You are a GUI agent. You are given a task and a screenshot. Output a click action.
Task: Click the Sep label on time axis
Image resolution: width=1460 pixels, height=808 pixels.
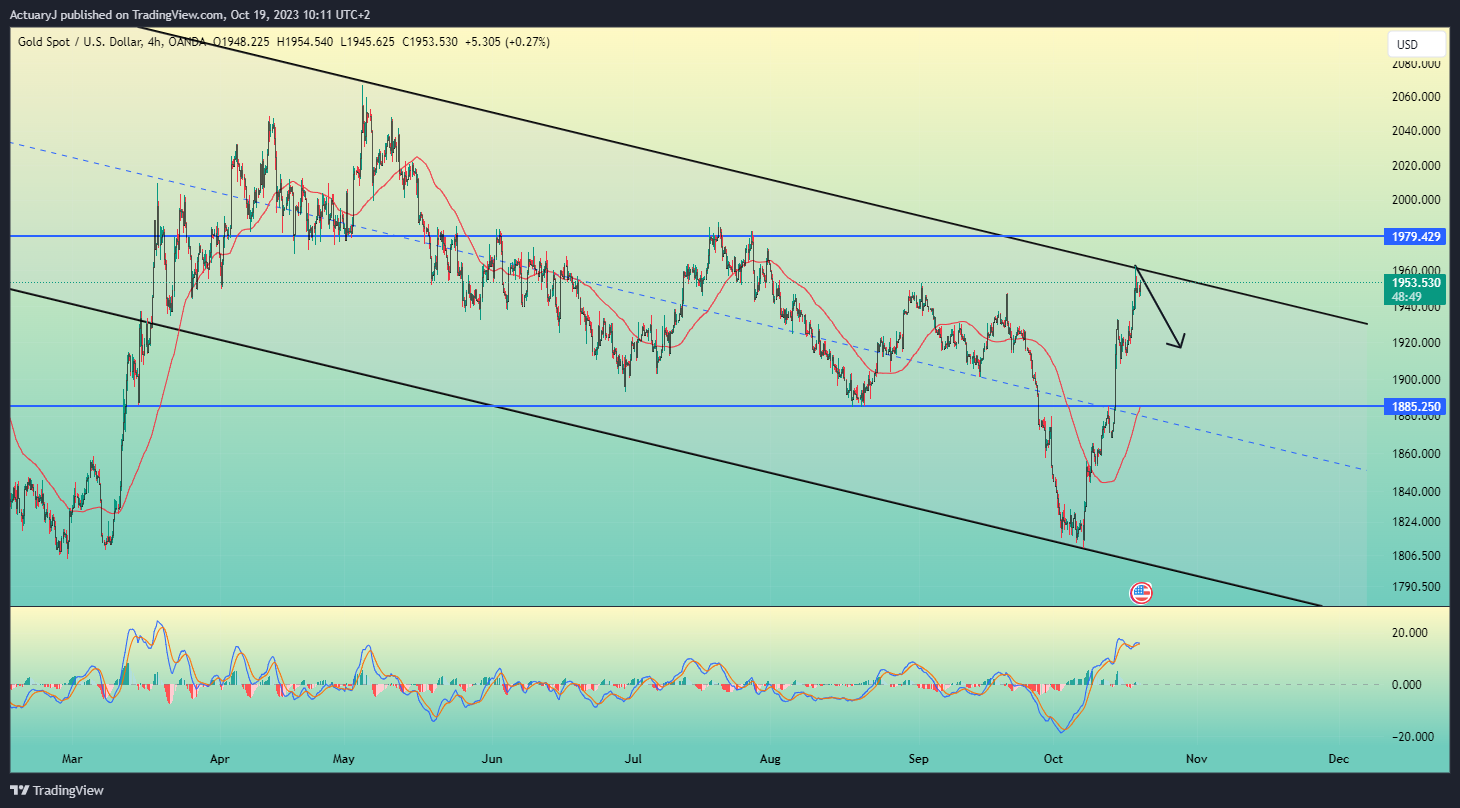(x=919, y=759)
